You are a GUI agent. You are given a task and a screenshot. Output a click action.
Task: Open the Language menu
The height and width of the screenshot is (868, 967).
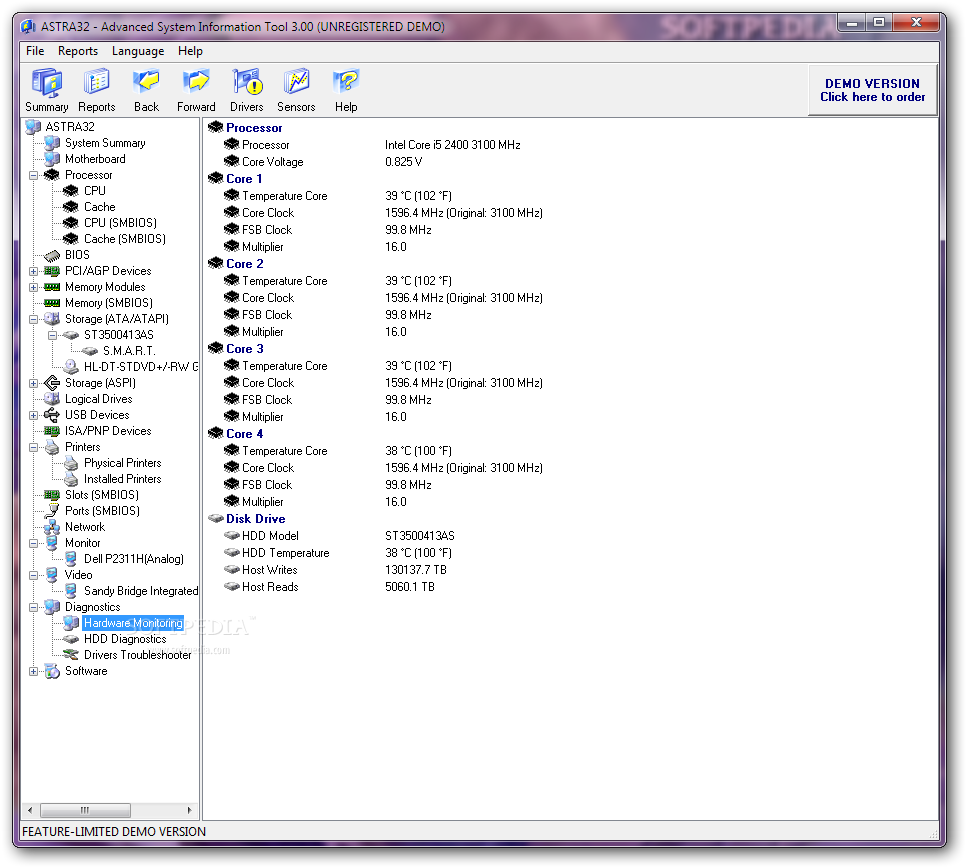tap(138, 51)
